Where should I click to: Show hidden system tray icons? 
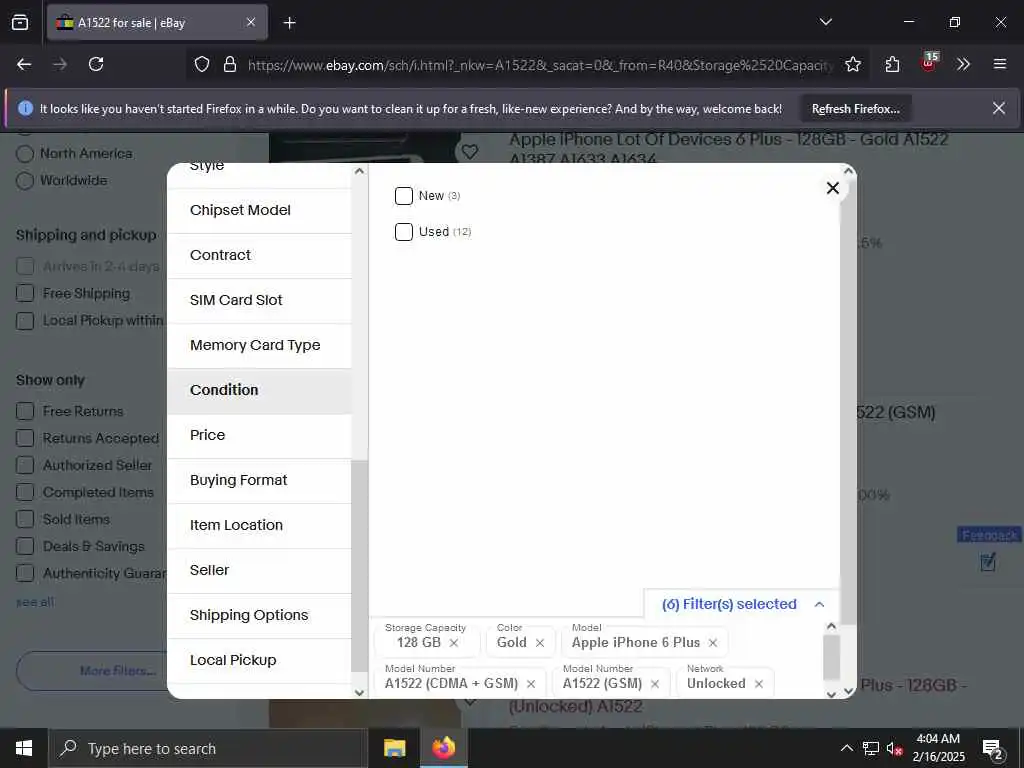pyautogui.click(x=846, y=748)
